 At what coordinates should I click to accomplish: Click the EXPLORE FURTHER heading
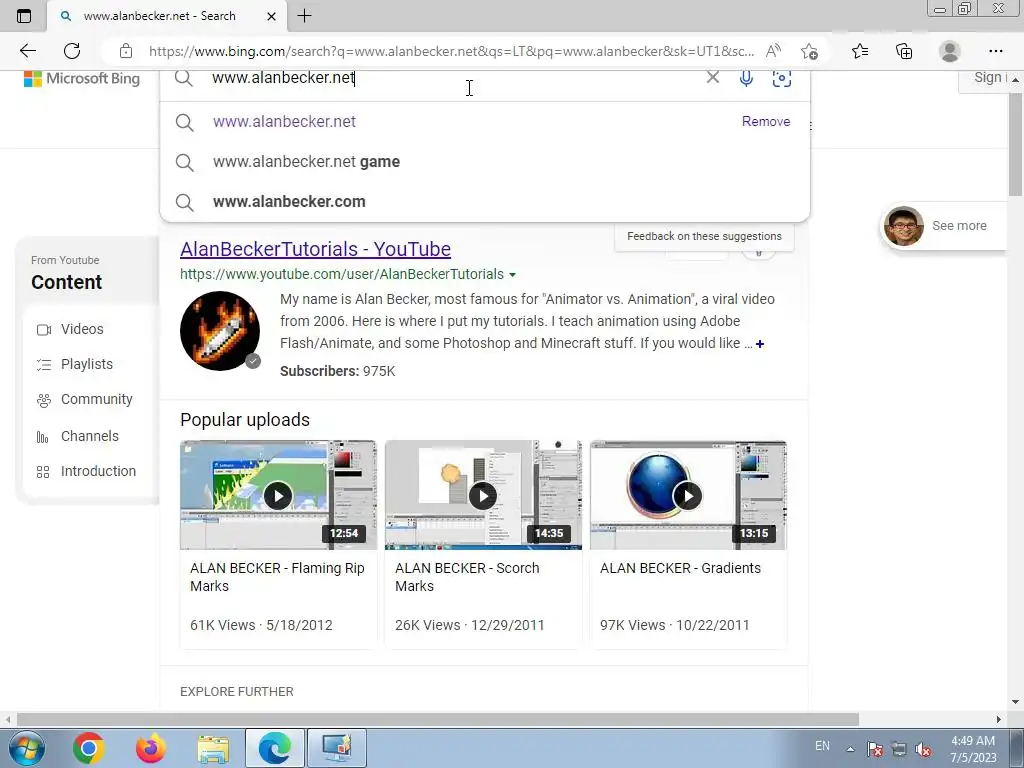236,692
